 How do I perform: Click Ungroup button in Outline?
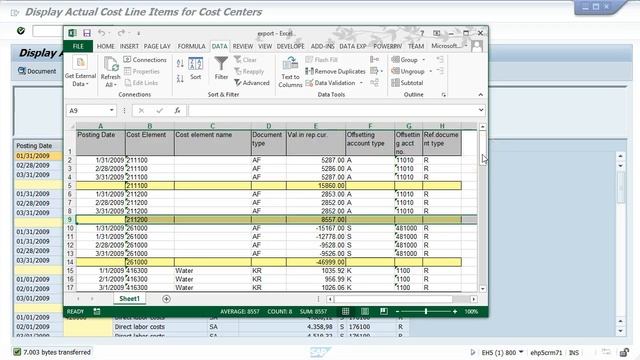(x=408, y=71)
